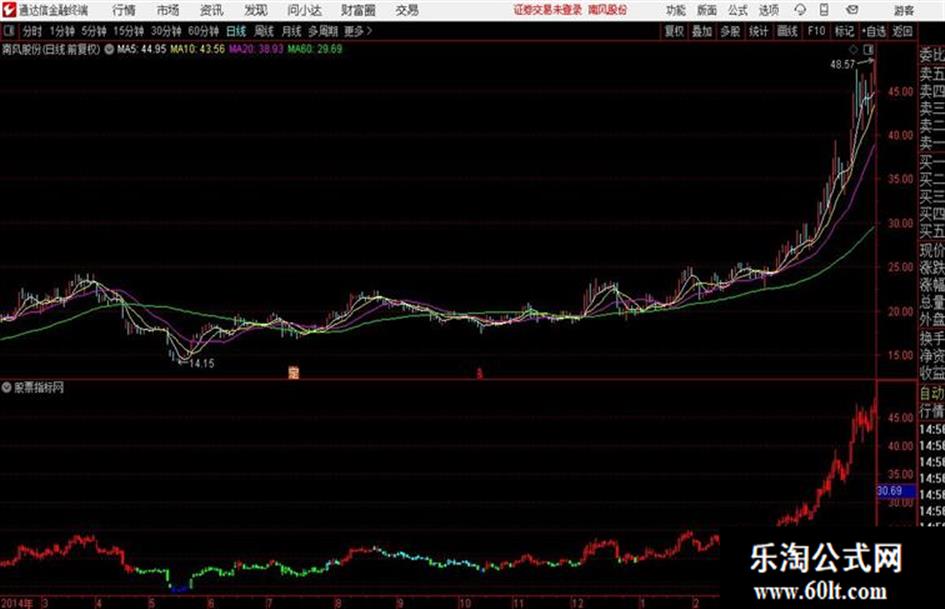The height and width of the screenshot is (609, 945).
Task: Open the 交易 menu
Action: coord(407,10)
